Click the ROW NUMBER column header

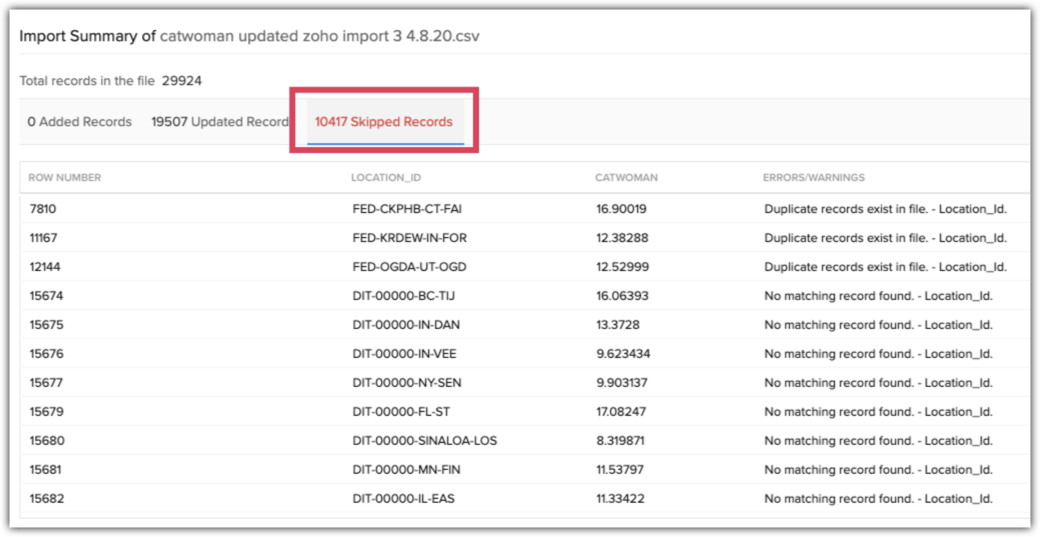point(64,178)
